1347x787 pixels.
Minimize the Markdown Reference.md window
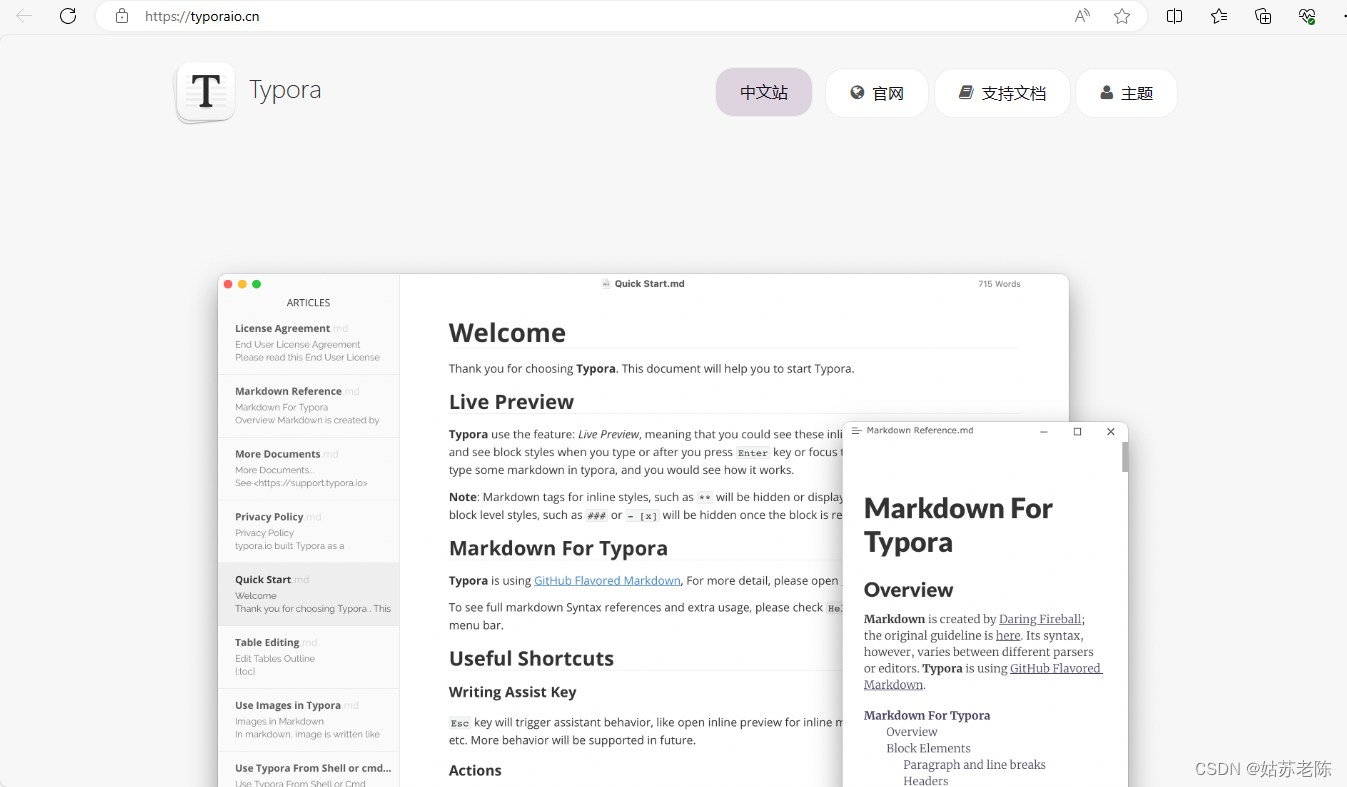point(1044,432)
